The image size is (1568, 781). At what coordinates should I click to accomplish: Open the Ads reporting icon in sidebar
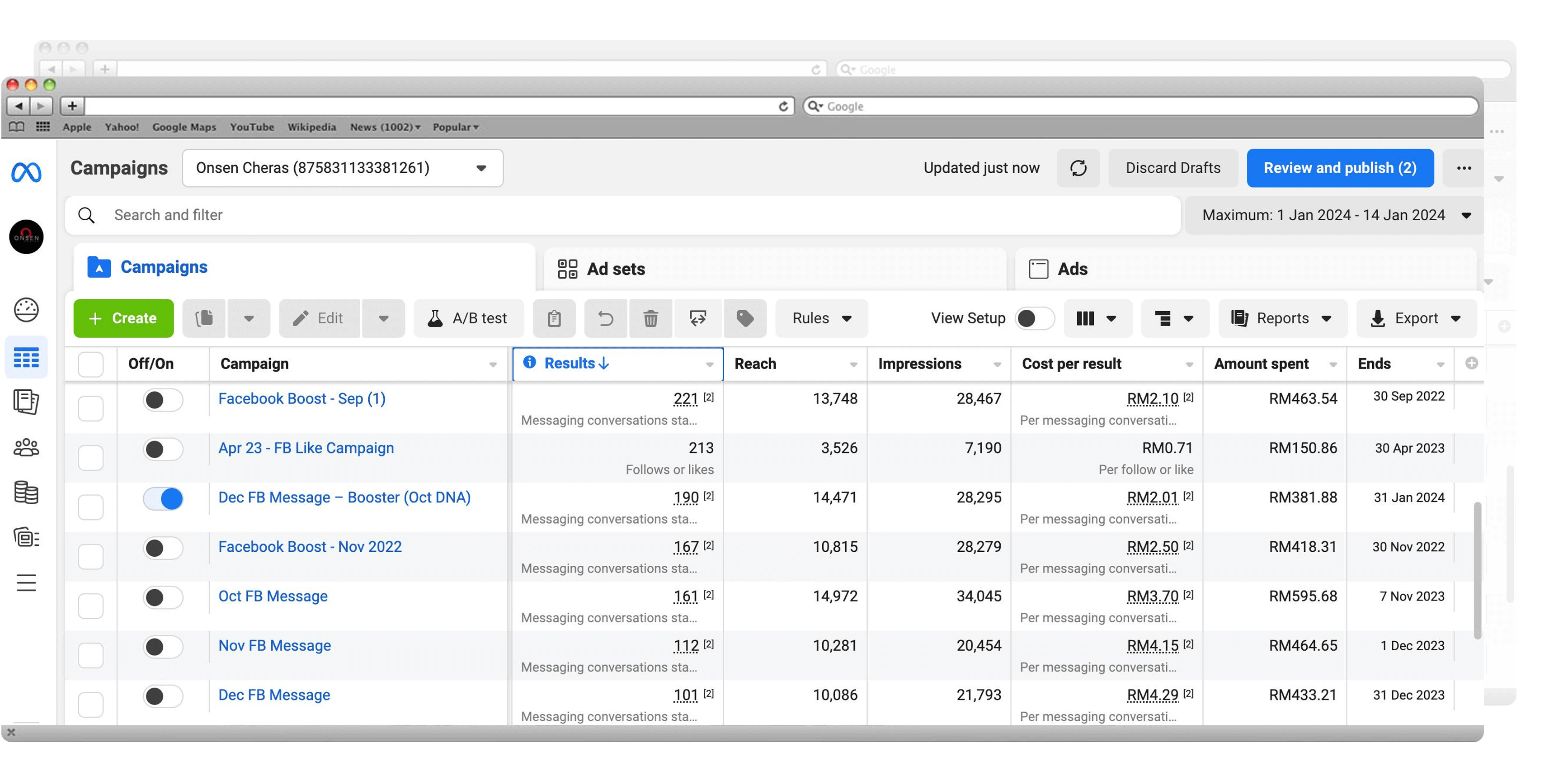coord(26,402)
